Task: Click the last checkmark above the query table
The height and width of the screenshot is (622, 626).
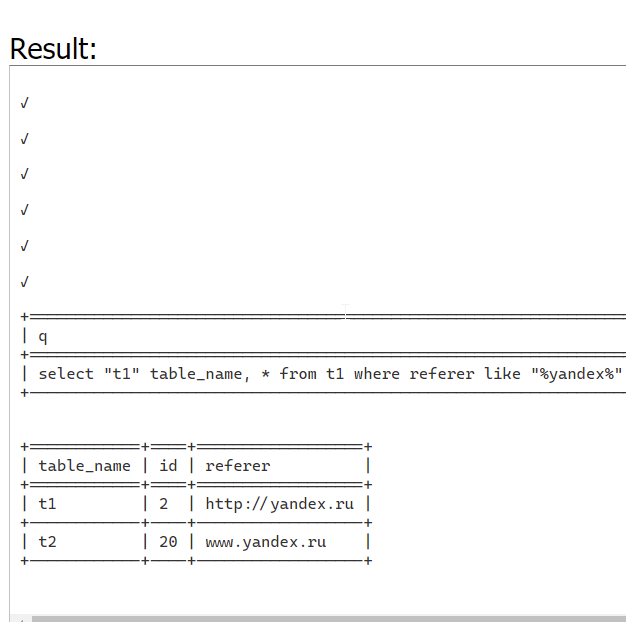Action: click(x=25, y=282)
